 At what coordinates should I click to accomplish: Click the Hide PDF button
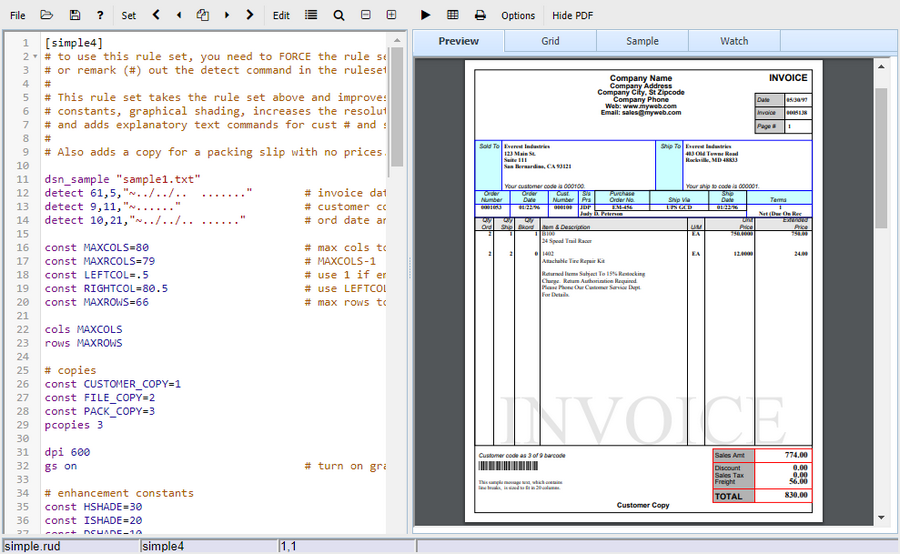[x=572, y=15]
